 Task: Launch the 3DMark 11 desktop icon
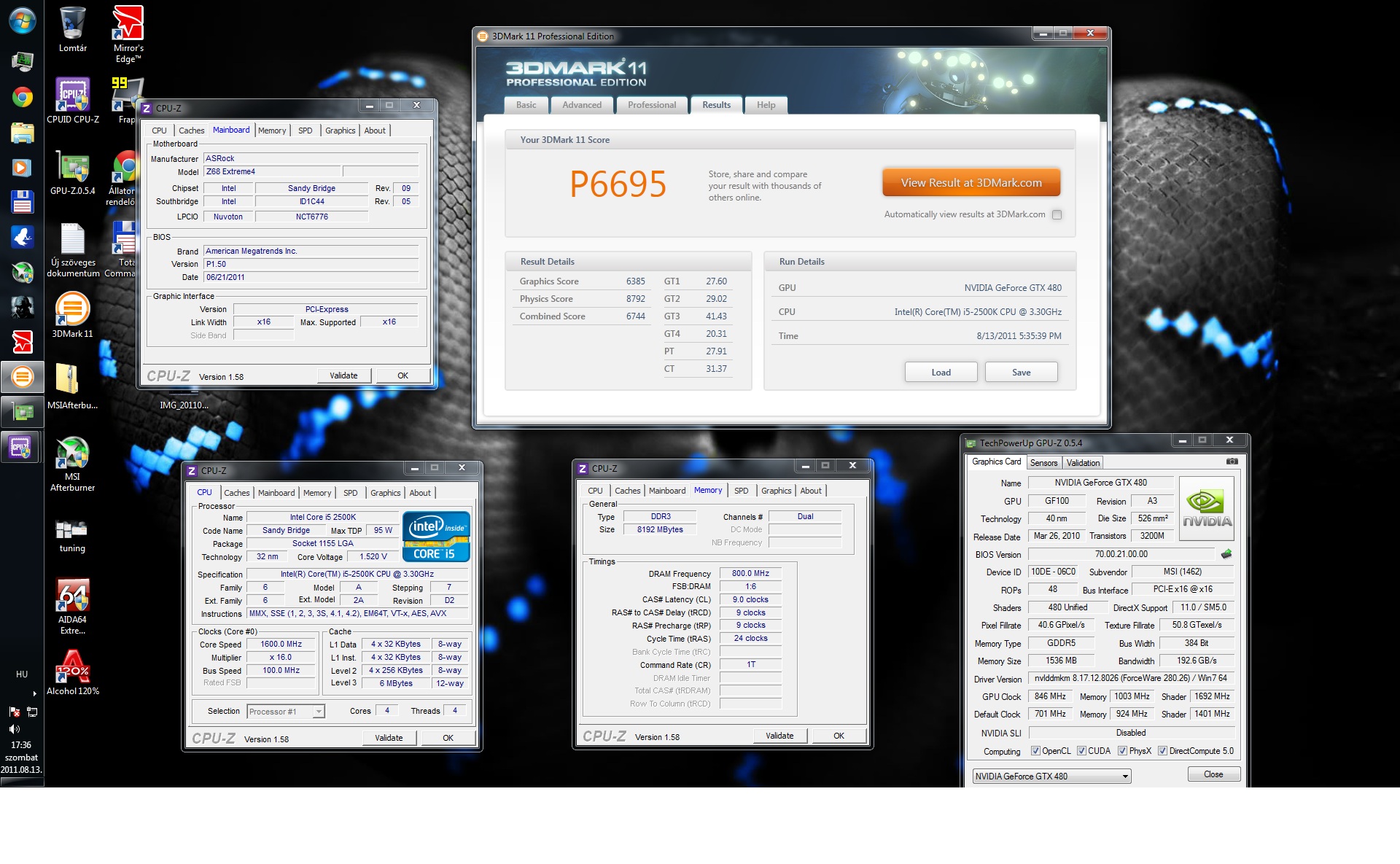[x=72, y=310]
